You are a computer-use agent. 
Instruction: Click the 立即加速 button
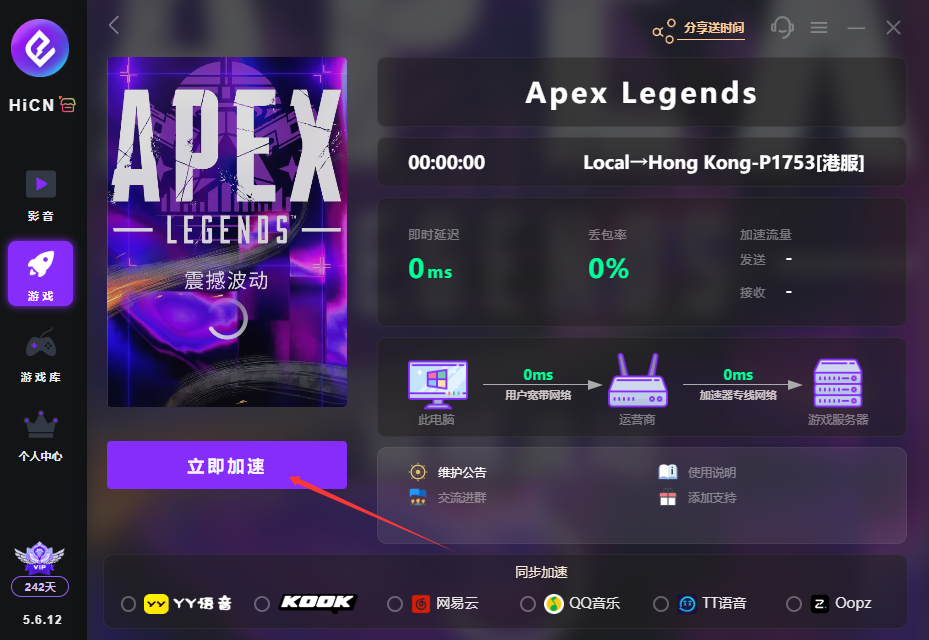tap(226, 465)
